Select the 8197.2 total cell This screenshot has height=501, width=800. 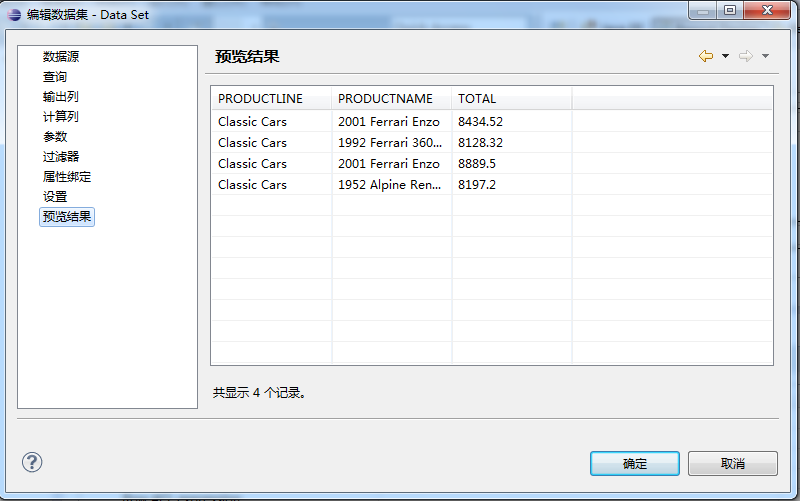tap(512, 184)
